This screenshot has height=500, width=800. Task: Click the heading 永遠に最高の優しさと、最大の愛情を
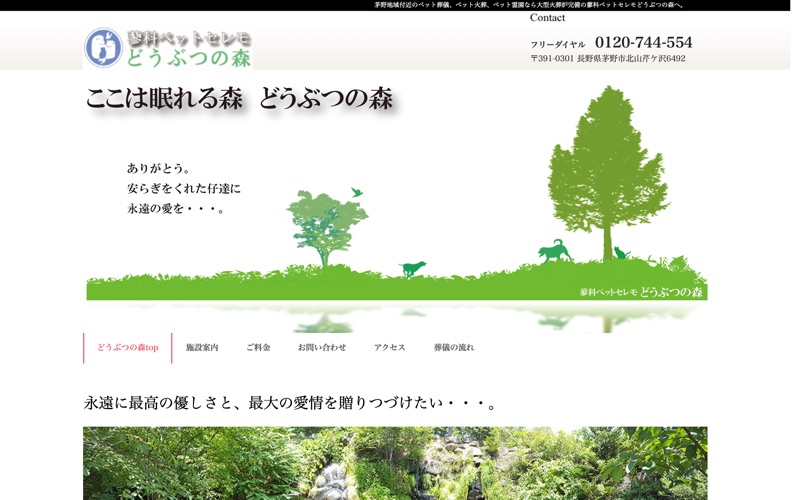coord(290,404)
